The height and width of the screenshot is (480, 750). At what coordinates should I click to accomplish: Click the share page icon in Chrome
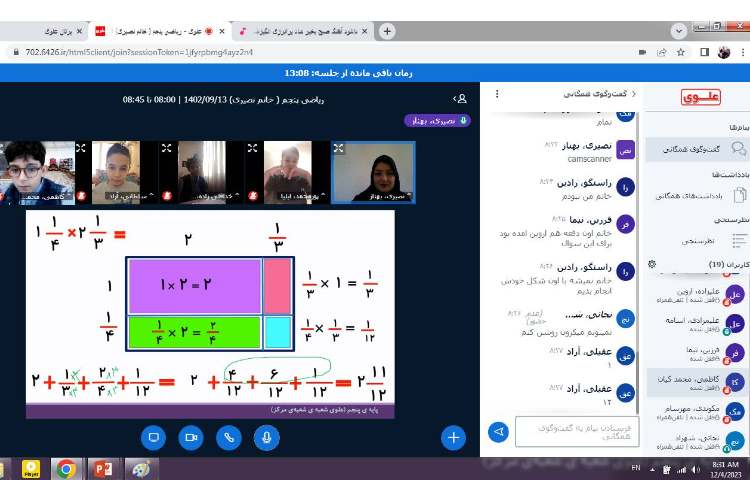[x=662, y=52]
